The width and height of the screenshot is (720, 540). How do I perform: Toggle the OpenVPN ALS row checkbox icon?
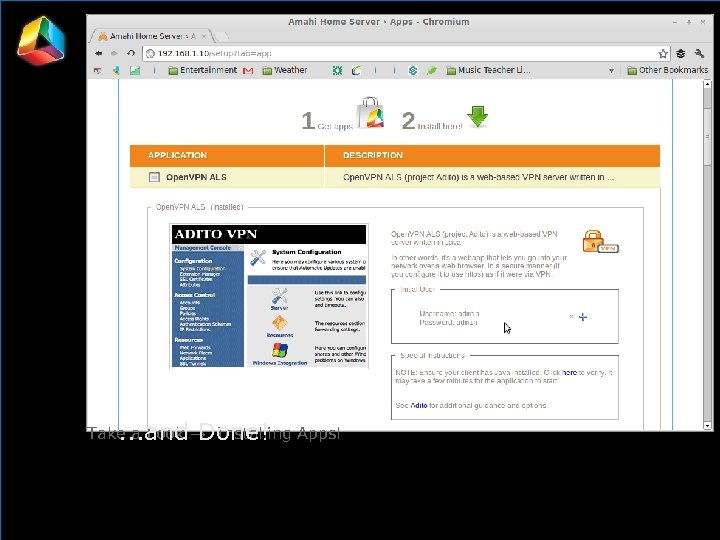pos(154,177)
